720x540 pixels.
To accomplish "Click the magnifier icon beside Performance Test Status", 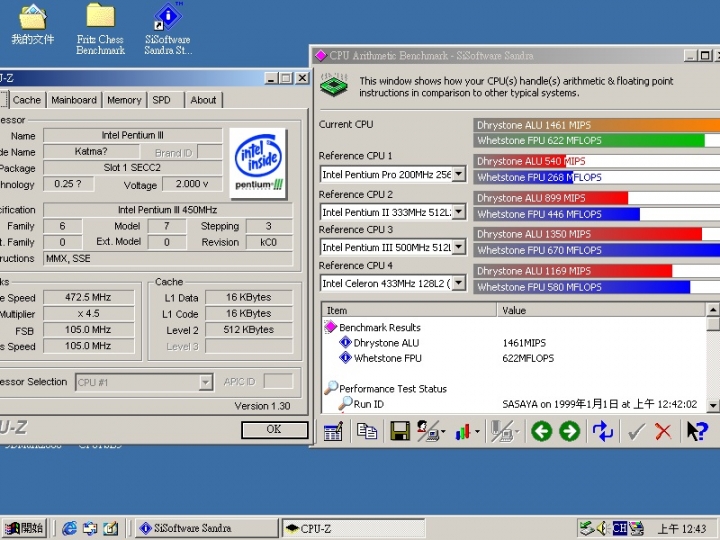I will tap(331, 388).
